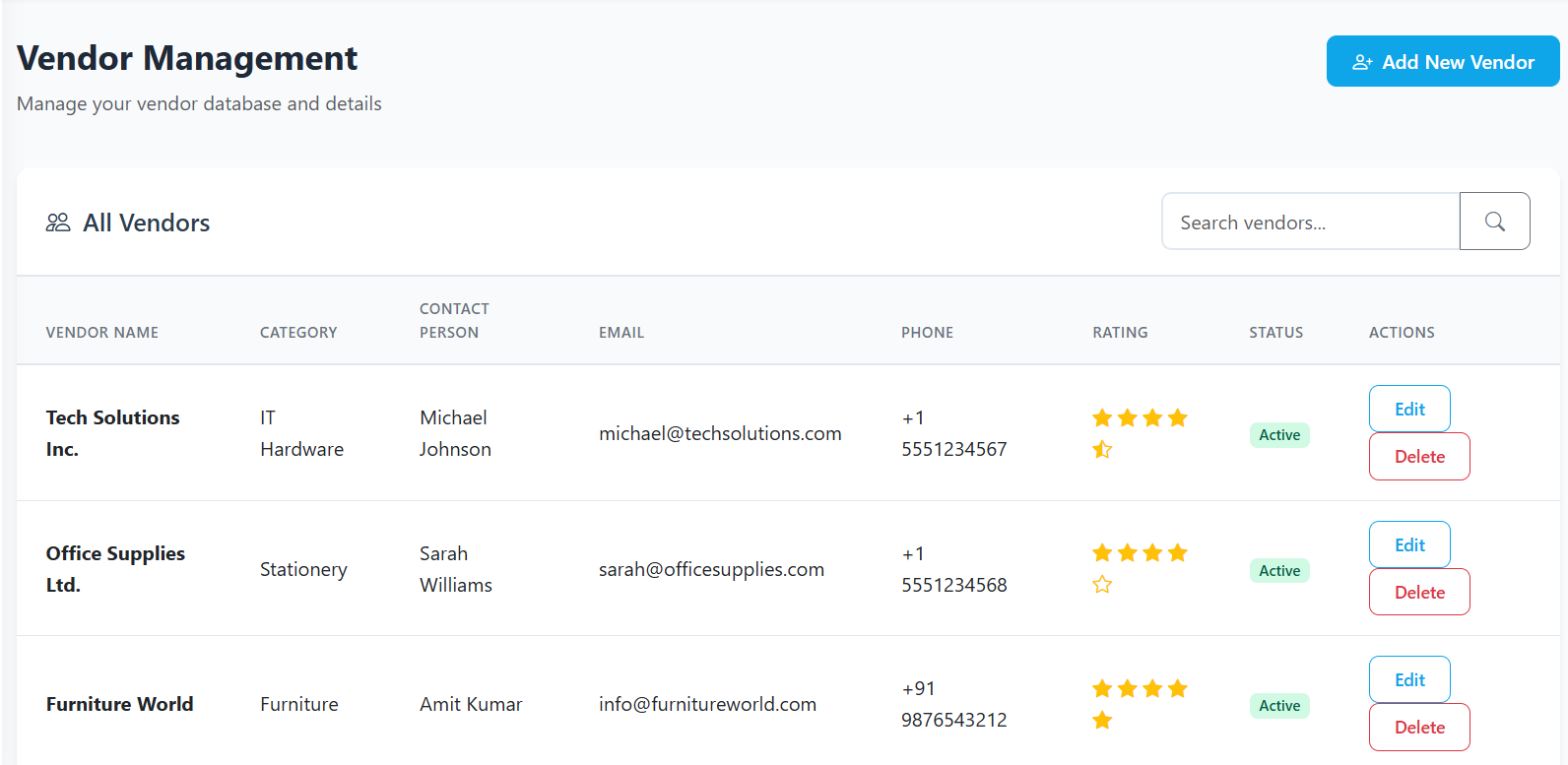Delete the Office Supplies Ltd. vendor

(1419, 592)
